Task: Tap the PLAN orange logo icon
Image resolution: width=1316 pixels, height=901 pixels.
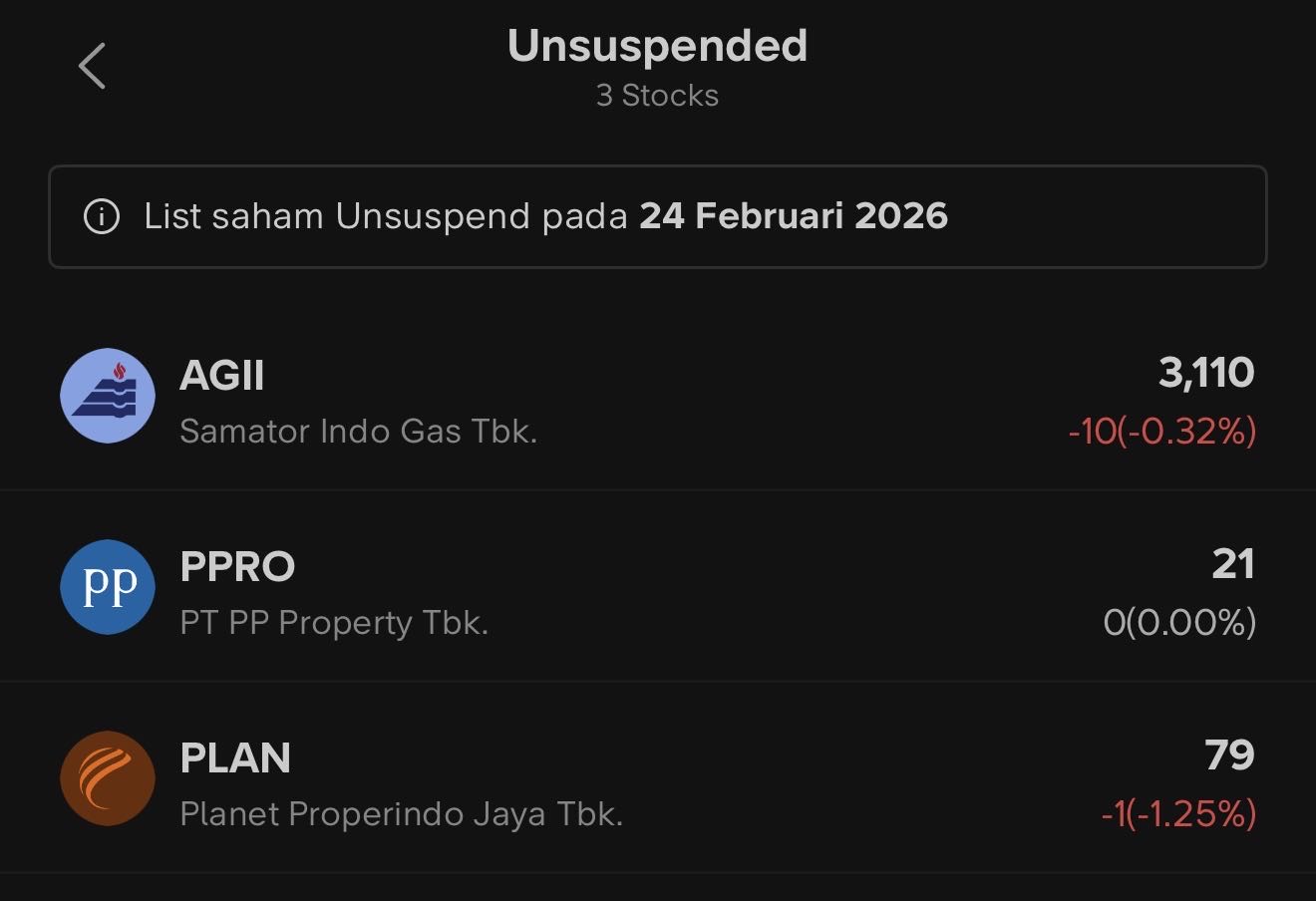Action: pyautogui.click(x=108, y=778)
